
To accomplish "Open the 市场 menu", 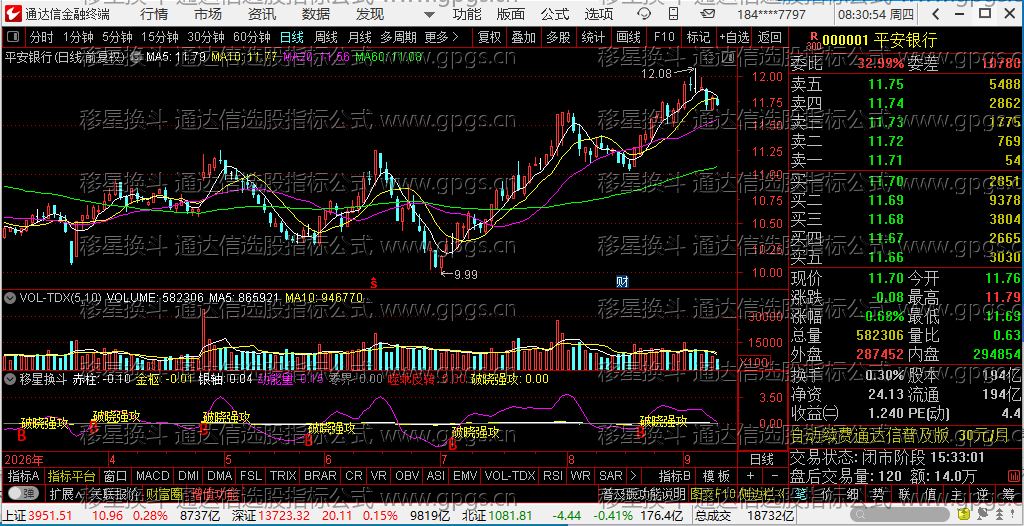I will point(208,14).
